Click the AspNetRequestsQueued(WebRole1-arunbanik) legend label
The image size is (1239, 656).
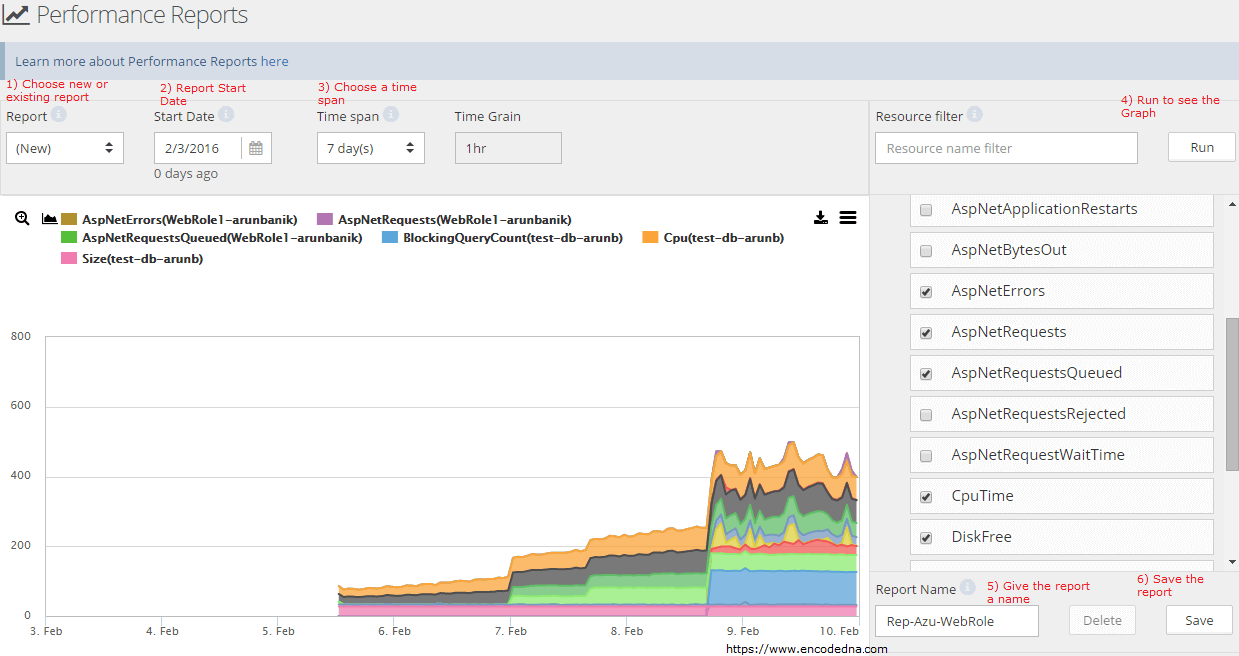[222, 238]
